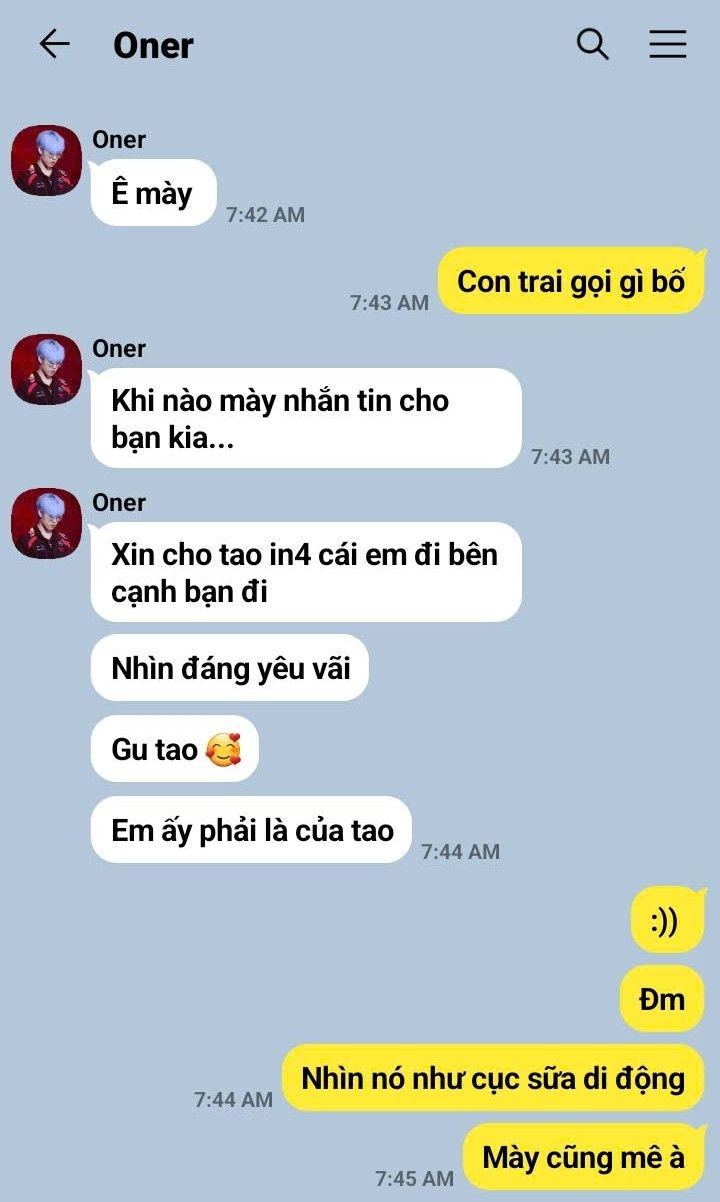720x1202 pixels.
Task: Tap Oner's avatar beside 'Xin cho tao in4'
Action: (x=46, y=523)
